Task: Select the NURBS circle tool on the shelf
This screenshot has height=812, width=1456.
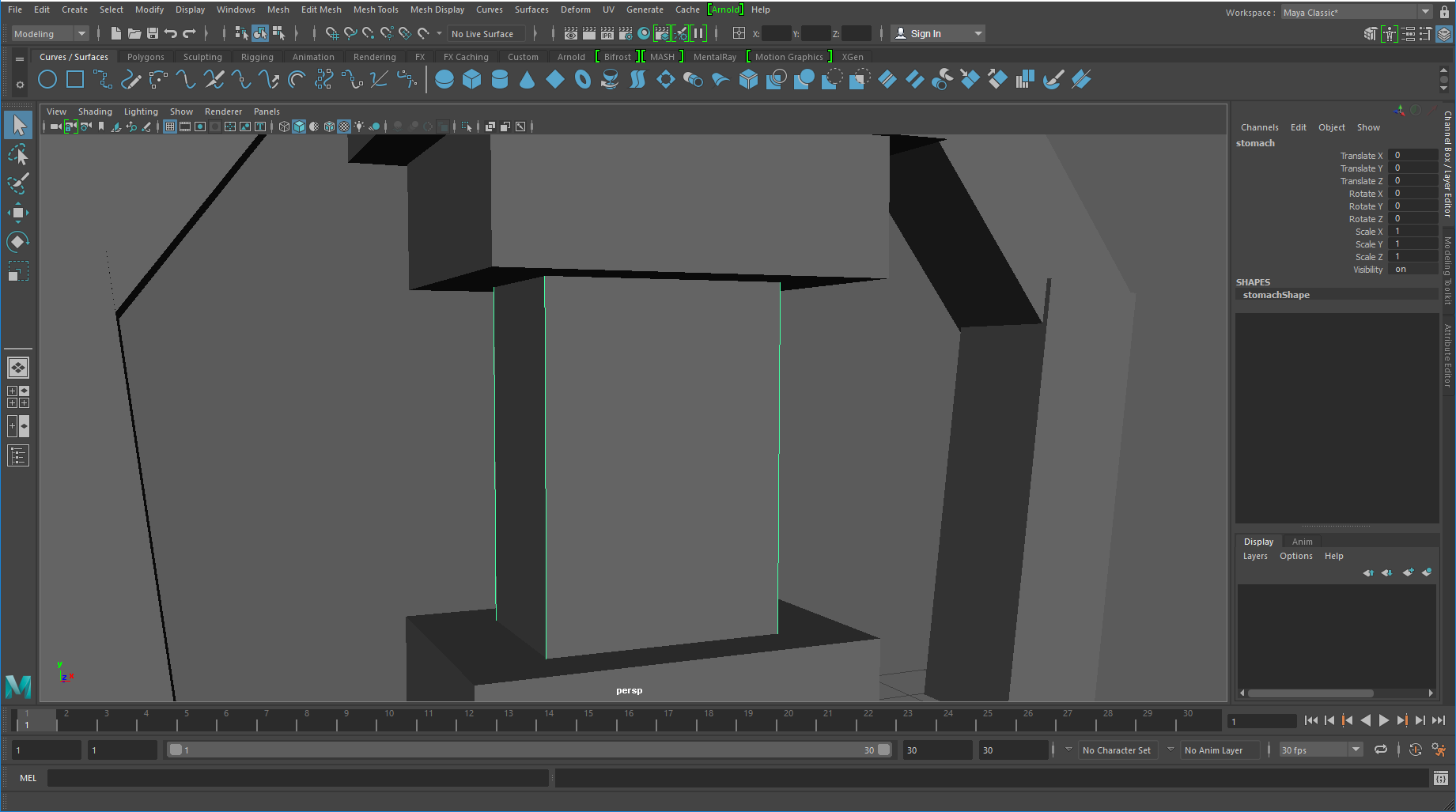Action: 47,79
